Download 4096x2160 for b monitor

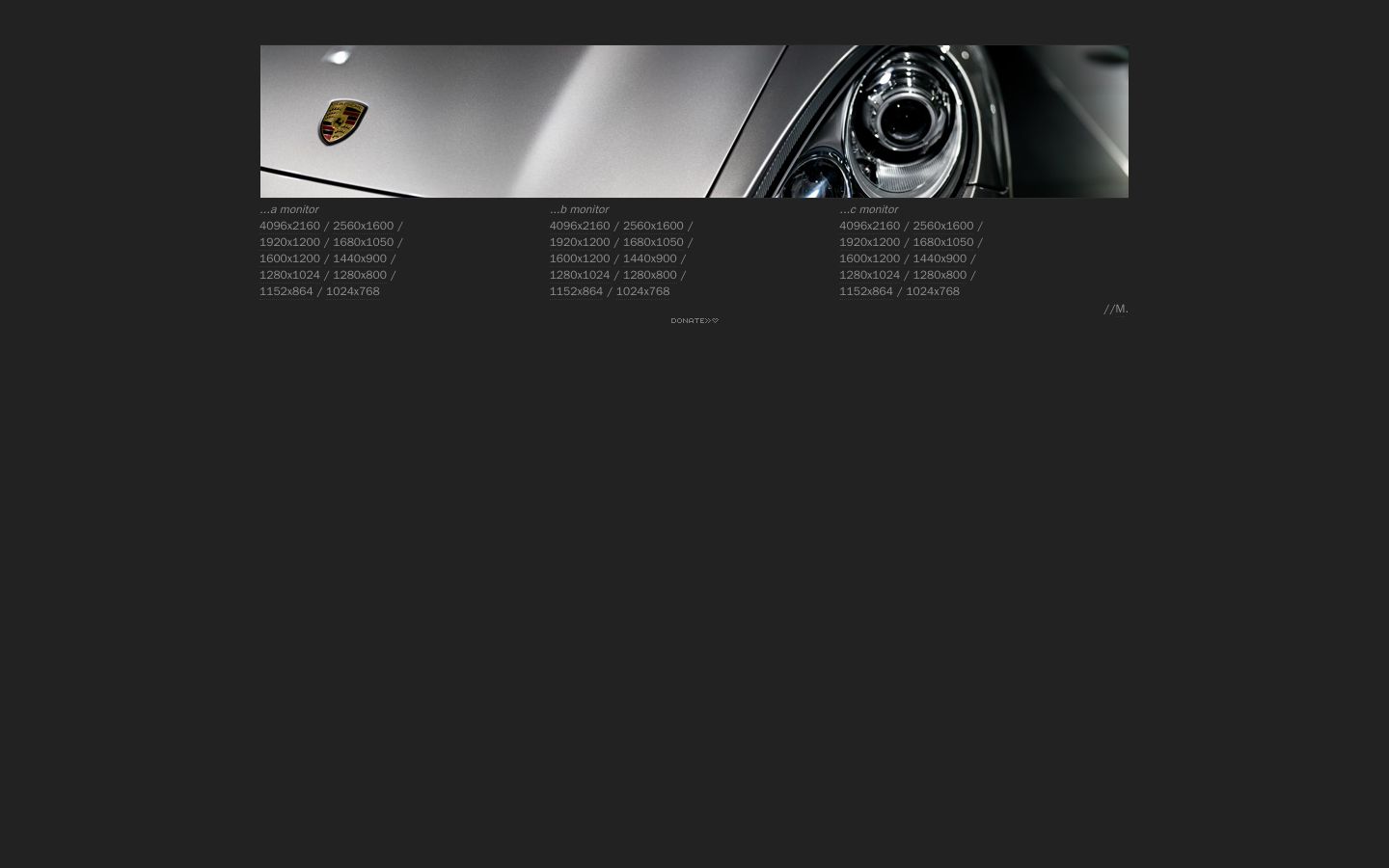point(580,226)
